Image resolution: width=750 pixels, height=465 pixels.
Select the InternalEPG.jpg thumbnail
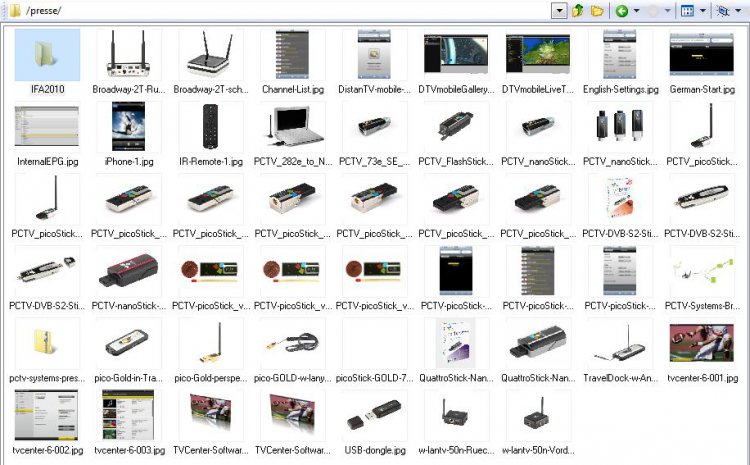pos(46,126)
